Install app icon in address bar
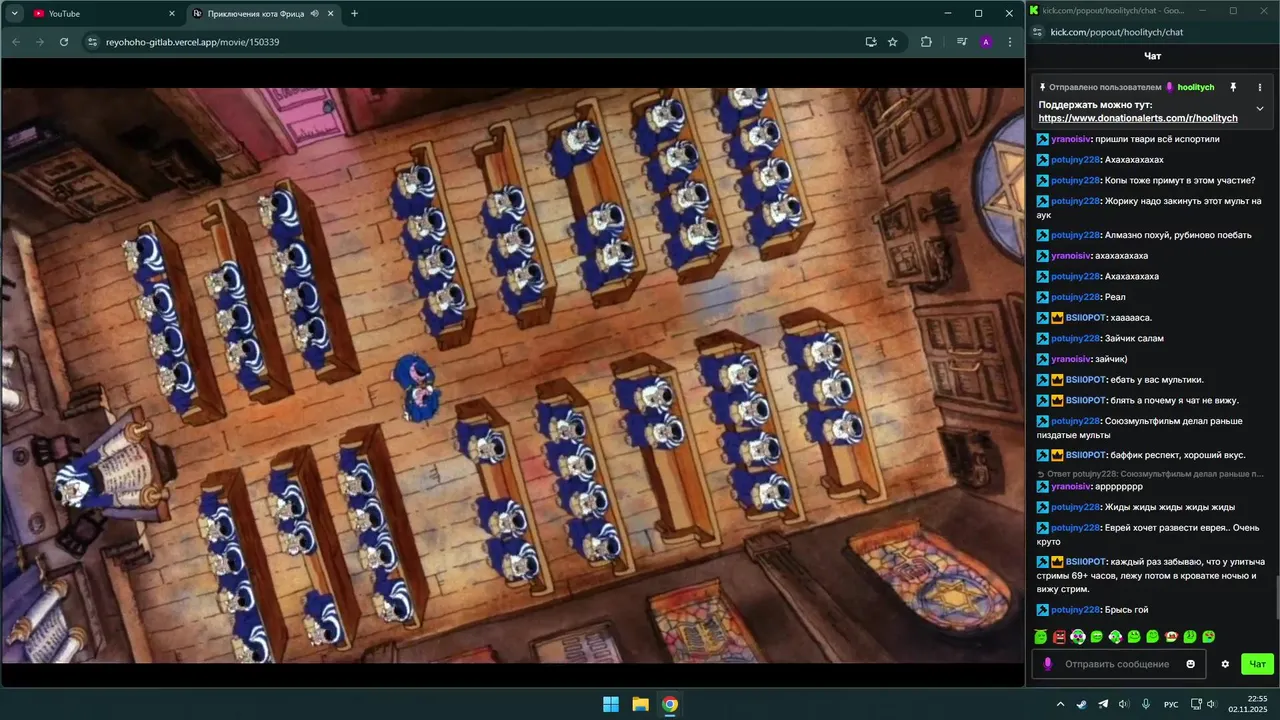The width and height of the screenshot is (1280, 720). [871, 42]
